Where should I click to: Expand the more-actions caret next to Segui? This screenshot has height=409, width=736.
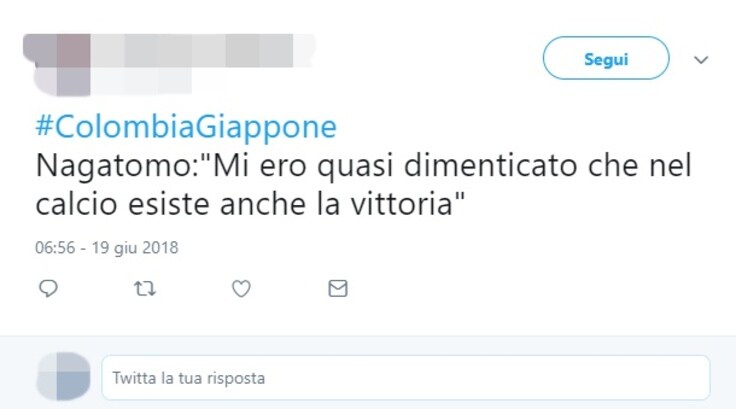701,60
